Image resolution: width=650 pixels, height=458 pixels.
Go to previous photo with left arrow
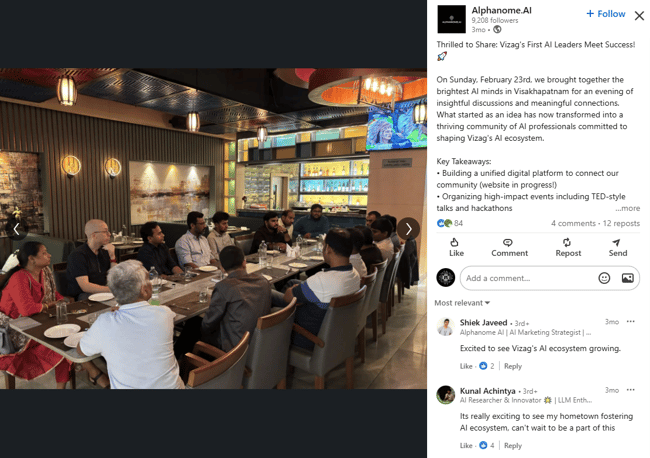[17, 229]
